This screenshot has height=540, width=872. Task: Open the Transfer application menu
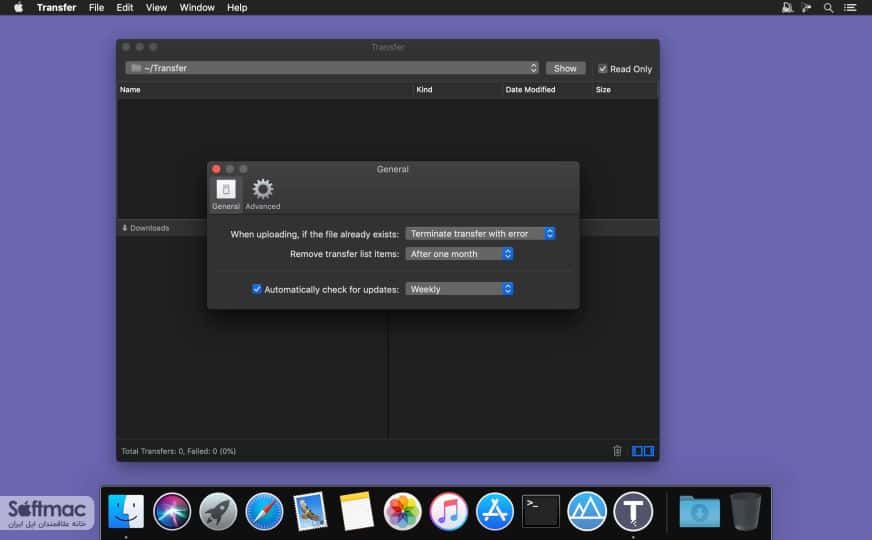point(56,7)
